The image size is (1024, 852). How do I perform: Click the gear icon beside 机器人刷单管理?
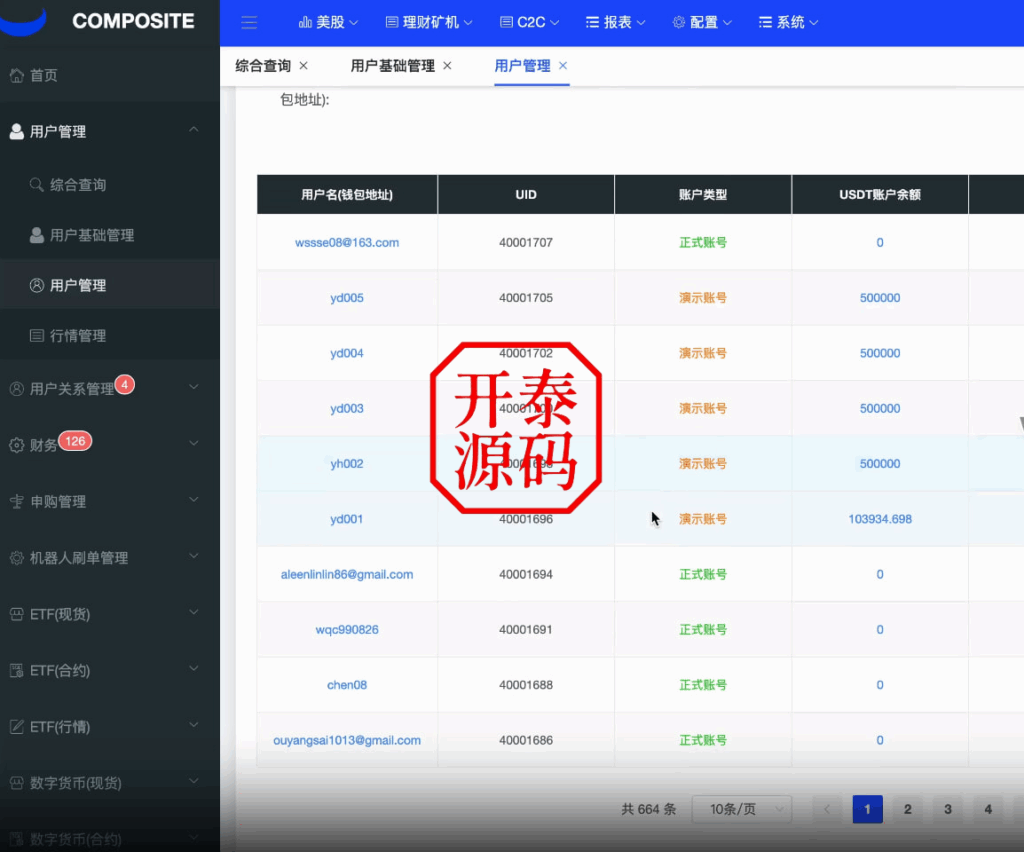coord(17,558)
